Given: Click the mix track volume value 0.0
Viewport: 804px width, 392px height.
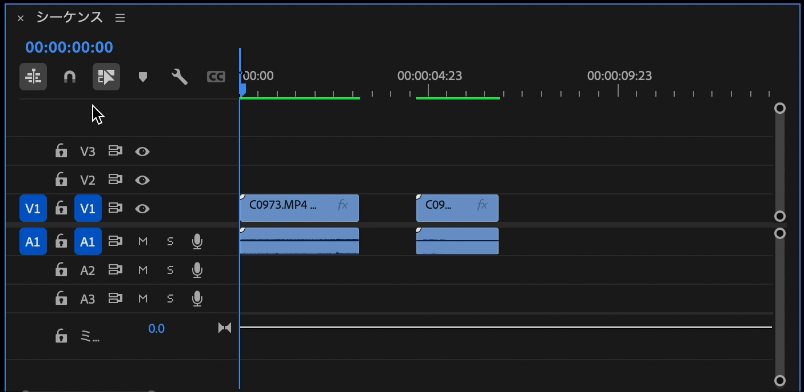Looking at the screenshot, I should (x=156, y=328).
